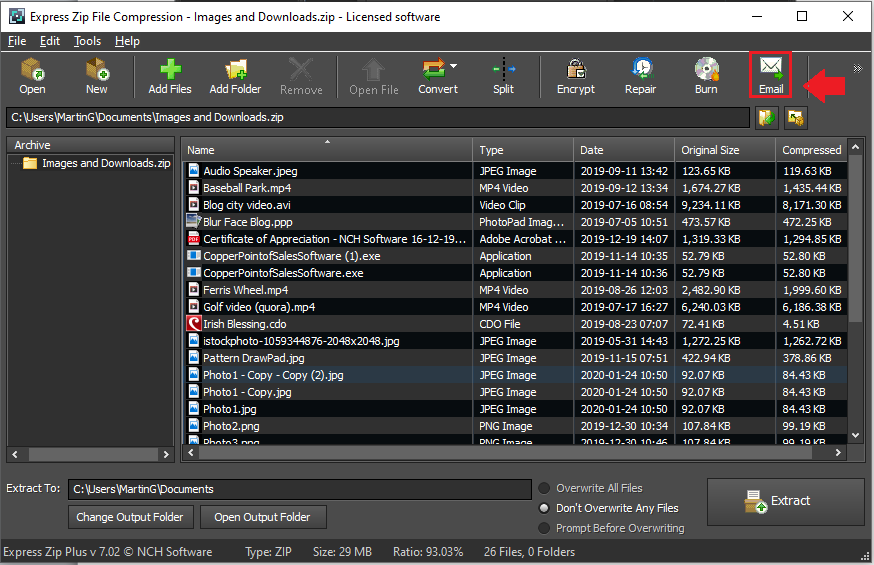
Task: Click the file list scroll-up arrow
Action: click(856, 147)
